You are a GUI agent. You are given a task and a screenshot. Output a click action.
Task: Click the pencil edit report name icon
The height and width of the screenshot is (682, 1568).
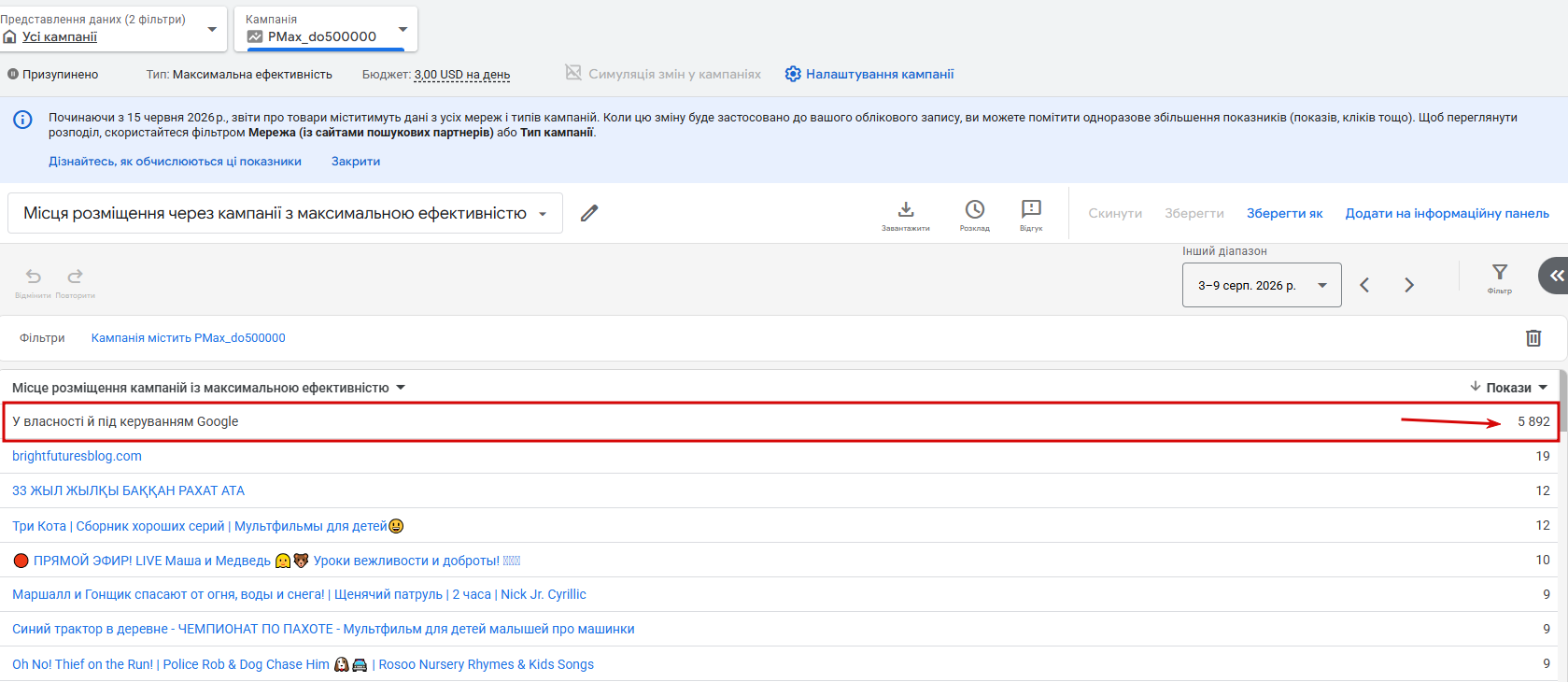pos(589,213)
